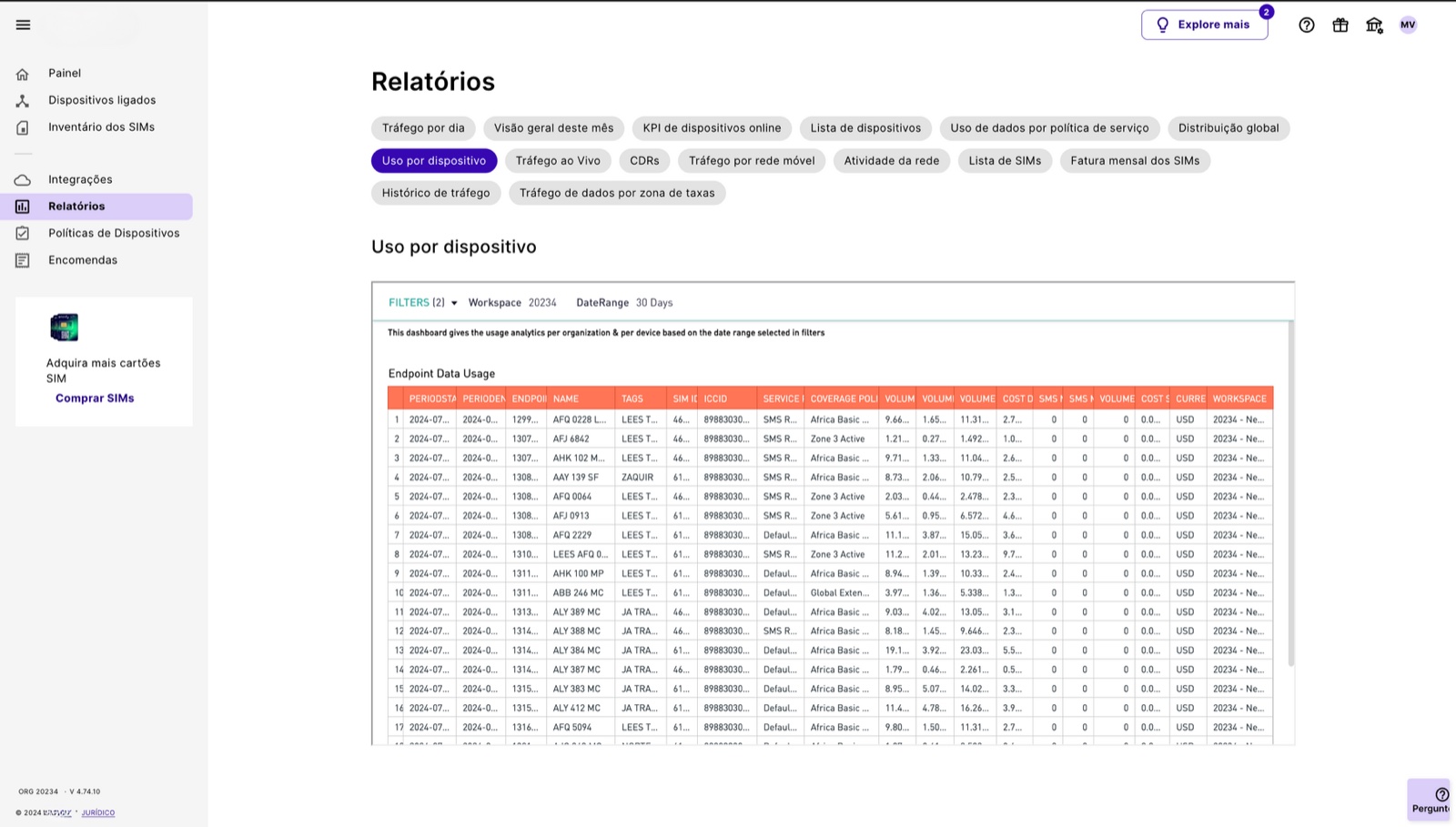The image size is (1456, 827).
Task: Click the Painel home icon
Action: [x=23, y=74]
